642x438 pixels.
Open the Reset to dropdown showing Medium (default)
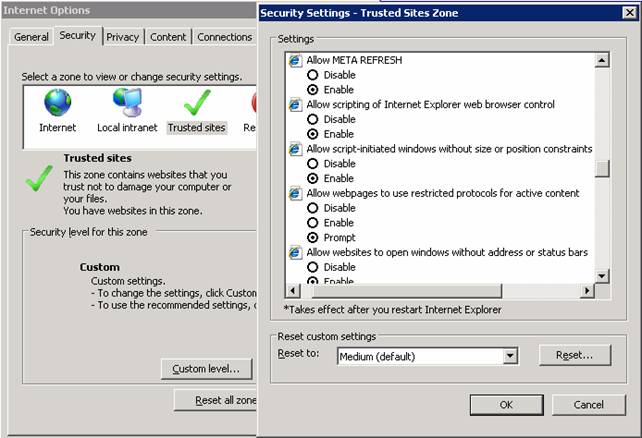[x=510, y=356]
